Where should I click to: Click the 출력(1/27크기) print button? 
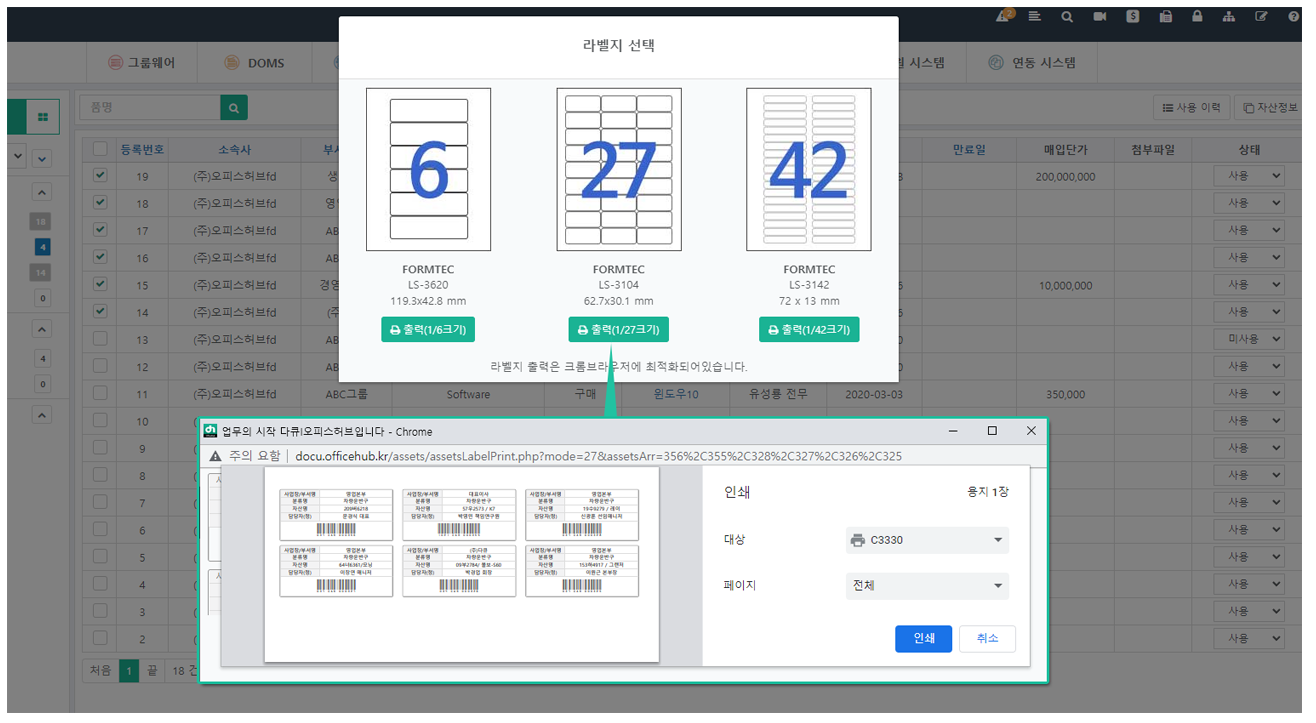[619, 330]
